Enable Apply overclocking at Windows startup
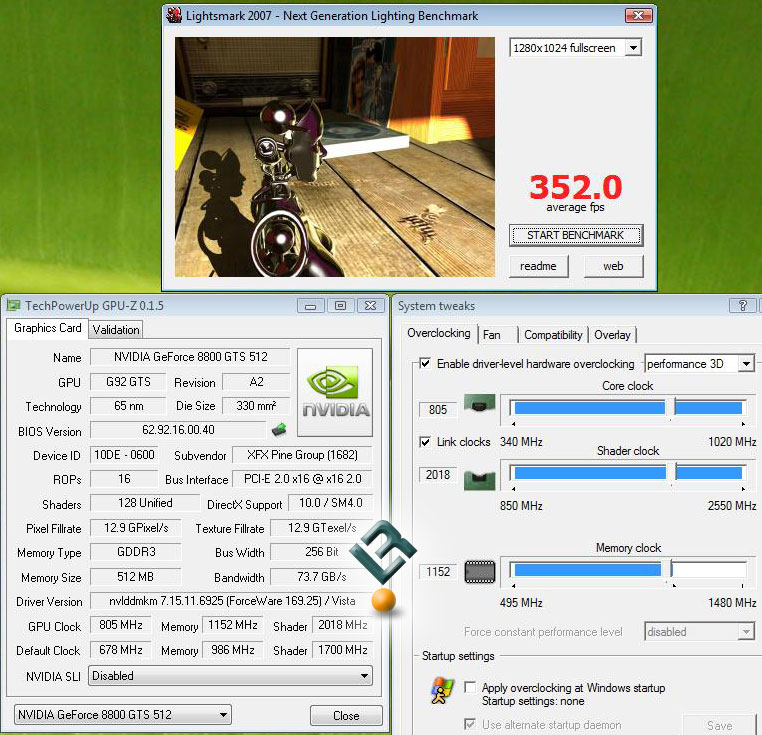Viewport: 762px width, 735px height. pos(470,687)
